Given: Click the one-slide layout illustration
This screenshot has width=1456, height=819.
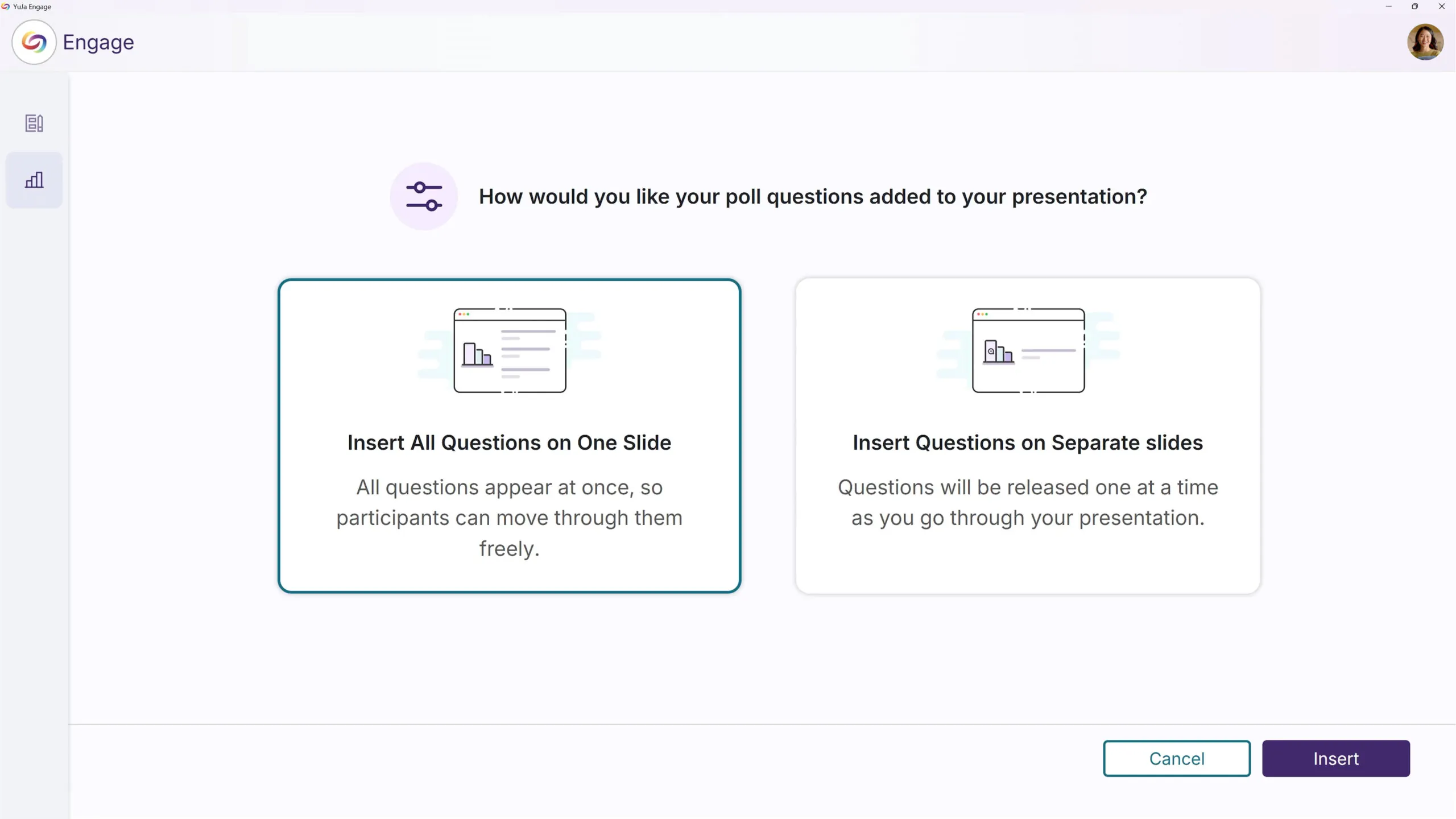Looking at the screenshot, I should [x=510, y=350].
